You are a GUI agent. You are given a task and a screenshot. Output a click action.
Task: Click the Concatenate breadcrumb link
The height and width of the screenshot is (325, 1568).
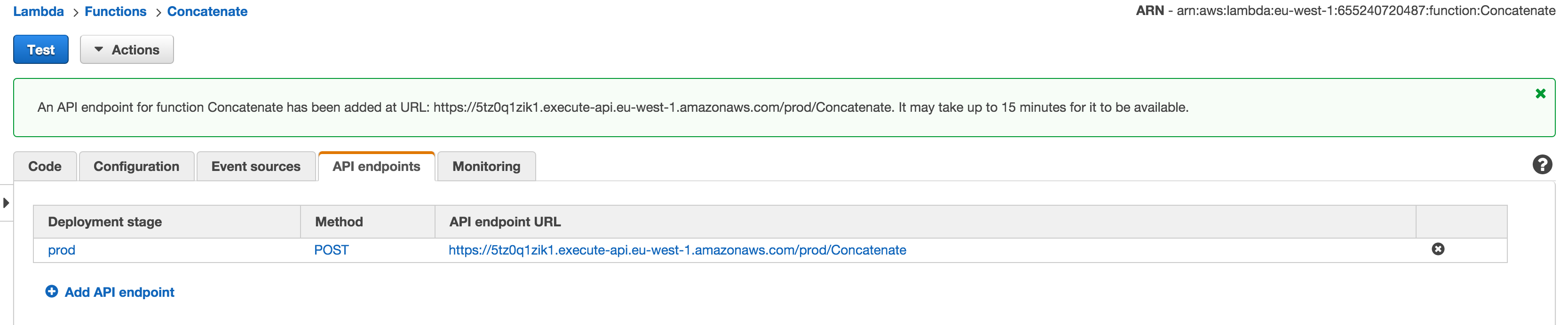coord(207,11)
